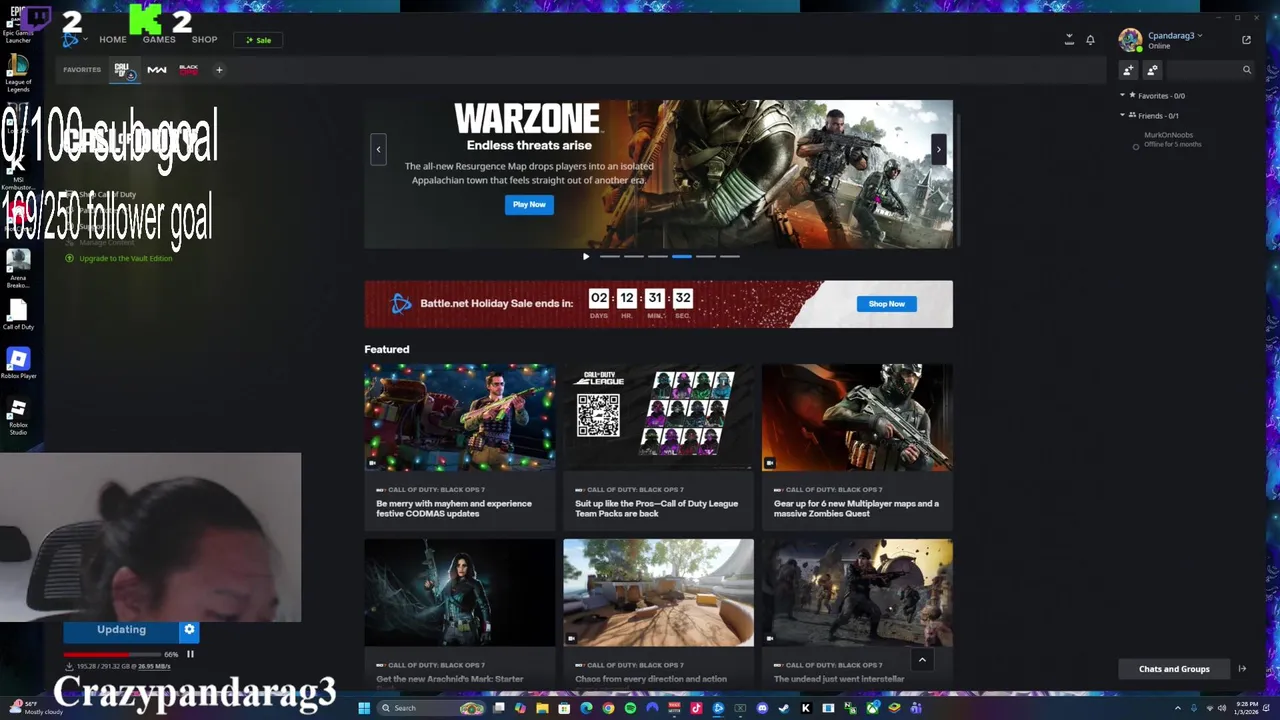Open the downloads icon in Battle.net header
Screen dimensions: 1280x720
click(1069, 39)
